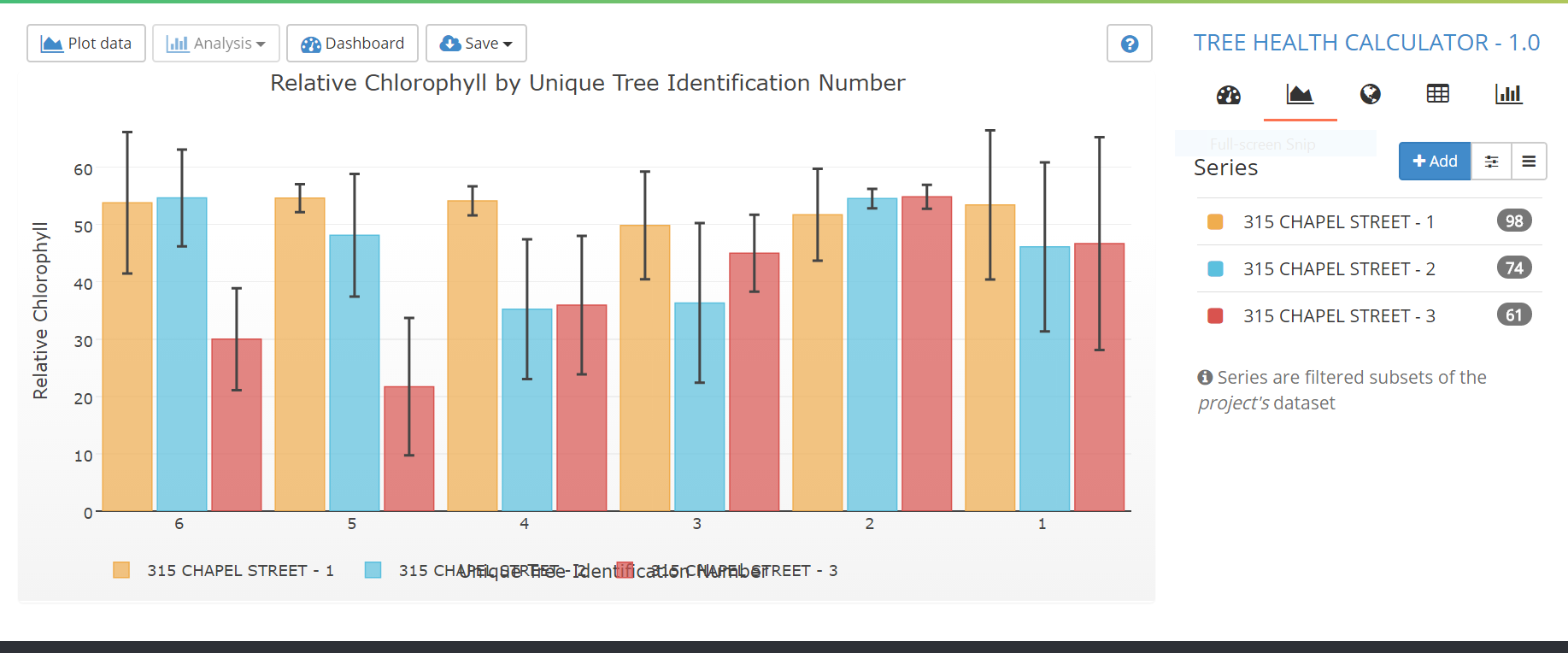Click the y-axis tick label 60
1568x653 pixels.
click(83, 169)
